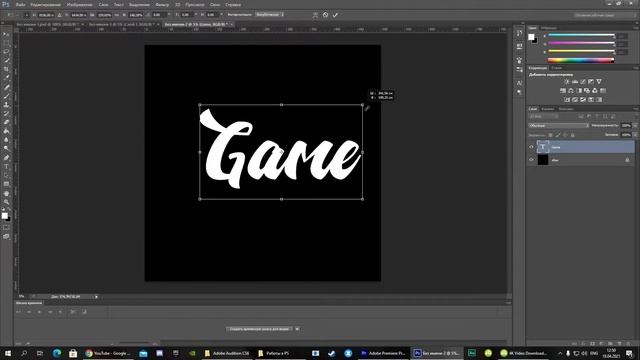Toggle lock layer position
Viewport: 640px width, 360px height.
pos(565,135)
